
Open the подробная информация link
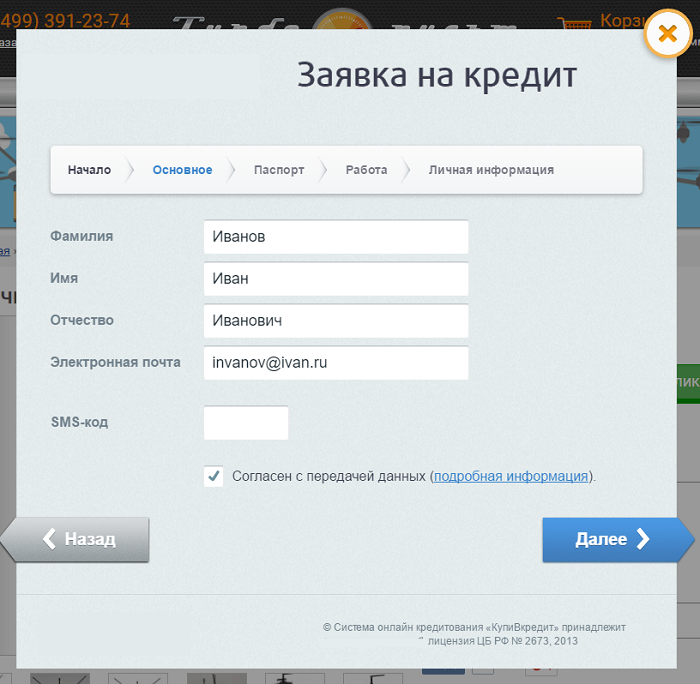coord(511,476)
